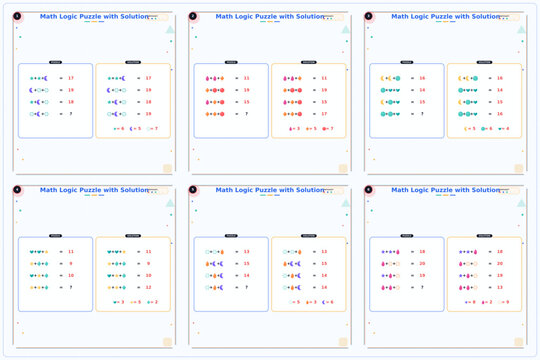
Task: Open the orange solution panel in card 4
Action: 133,274
